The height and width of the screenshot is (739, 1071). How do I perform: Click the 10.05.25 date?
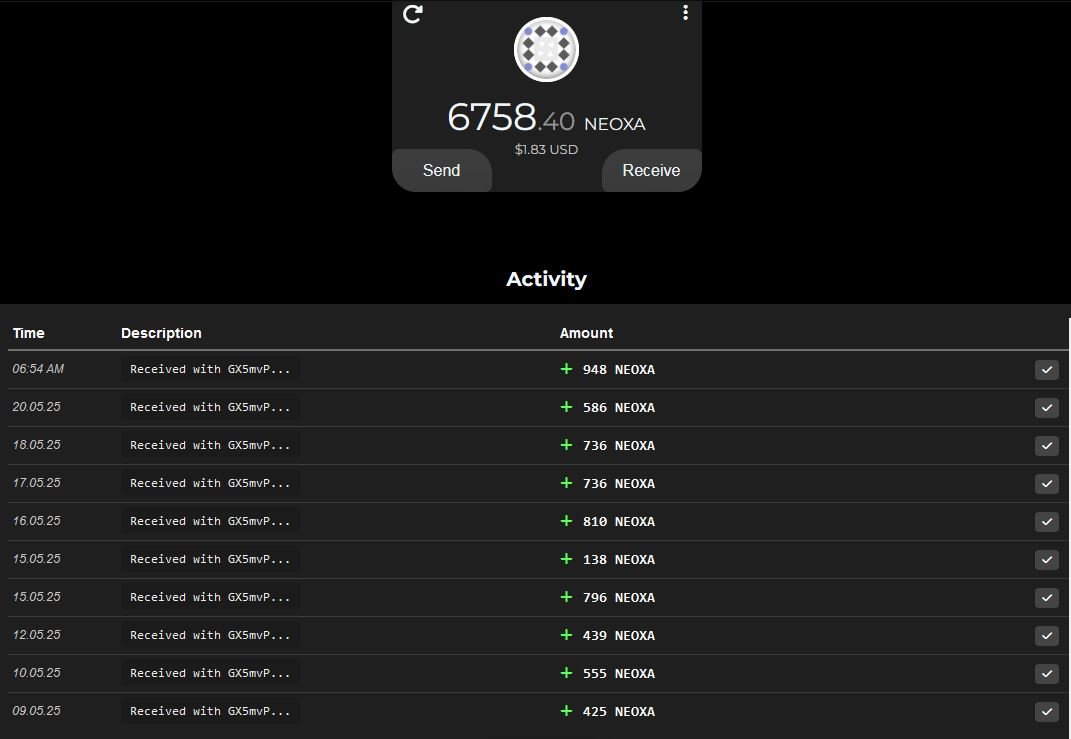[x=37, y=673]
